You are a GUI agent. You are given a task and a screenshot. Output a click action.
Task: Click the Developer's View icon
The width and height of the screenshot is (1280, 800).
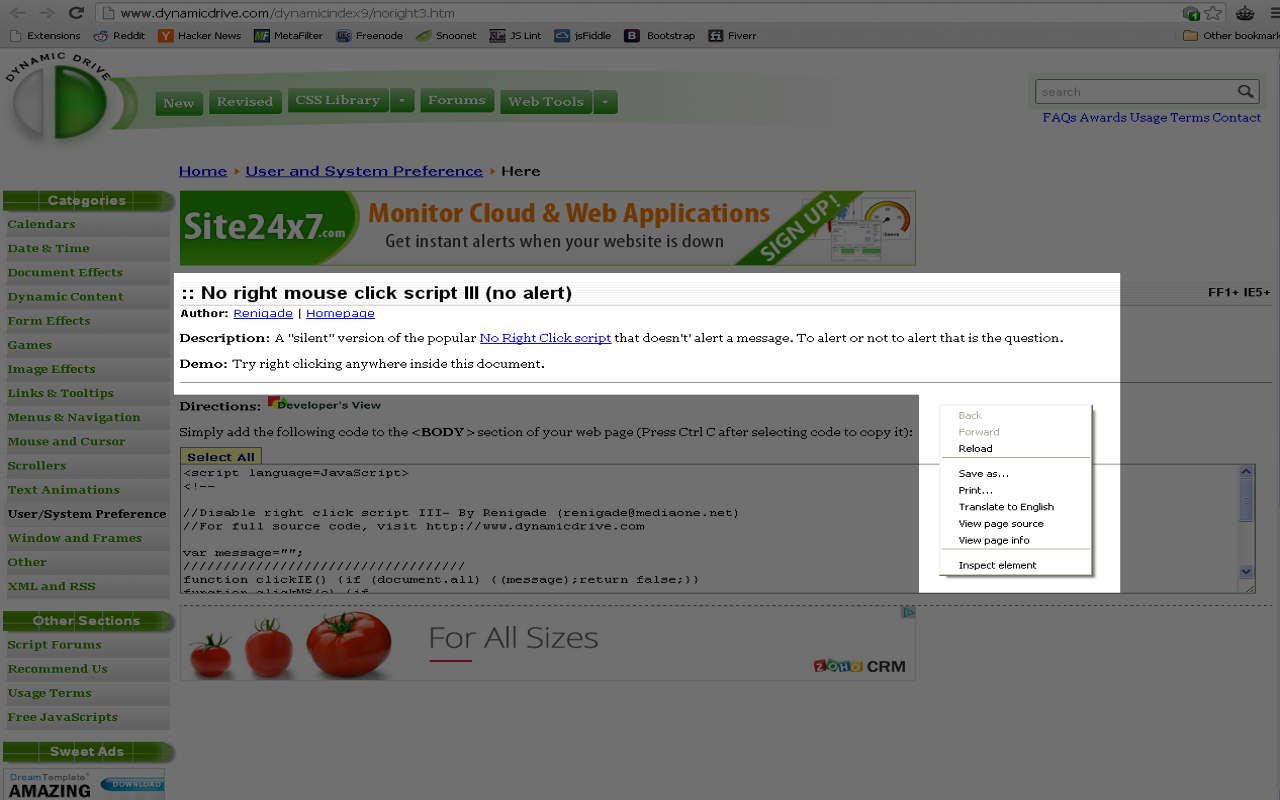tap(324, 404)
